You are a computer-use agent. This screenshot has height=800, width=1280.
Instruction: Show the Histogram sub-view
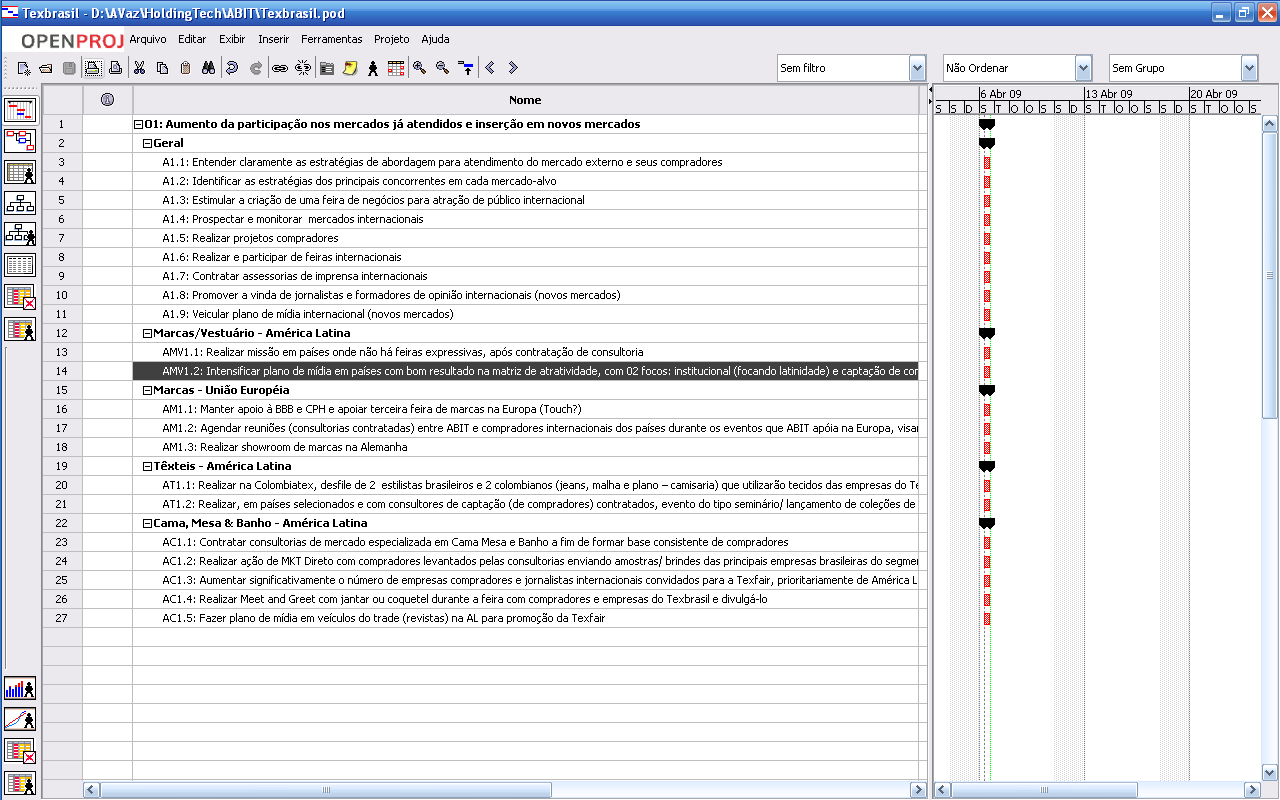20,688
